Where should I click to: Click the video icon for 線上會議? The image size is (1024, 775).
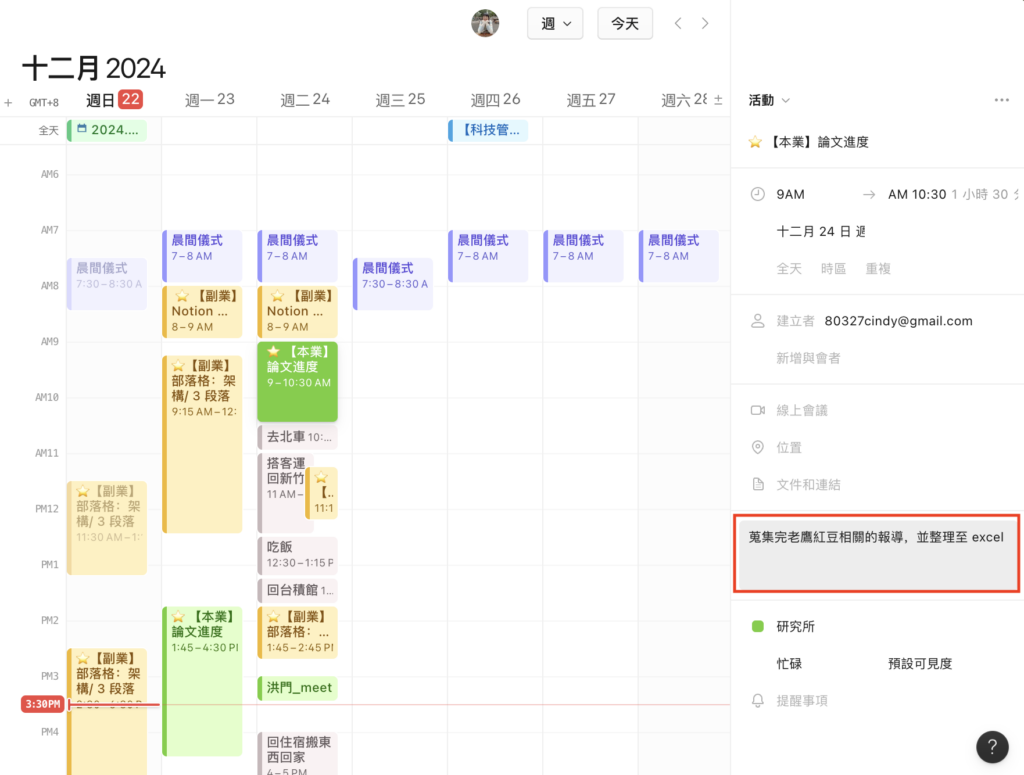point(758,410)
